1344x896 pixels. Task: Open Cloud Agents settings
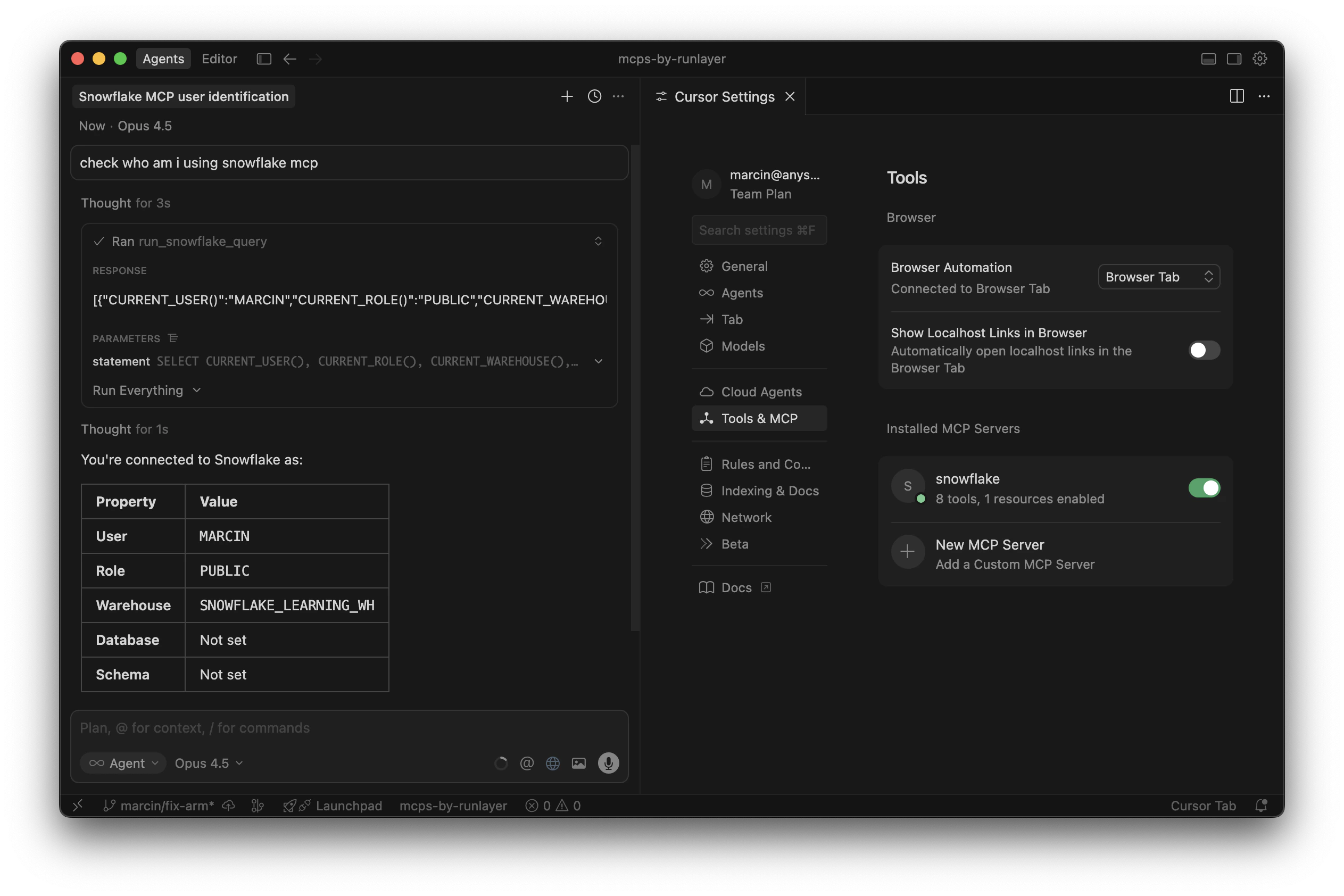pyautogui.click(x=759, y=392)
